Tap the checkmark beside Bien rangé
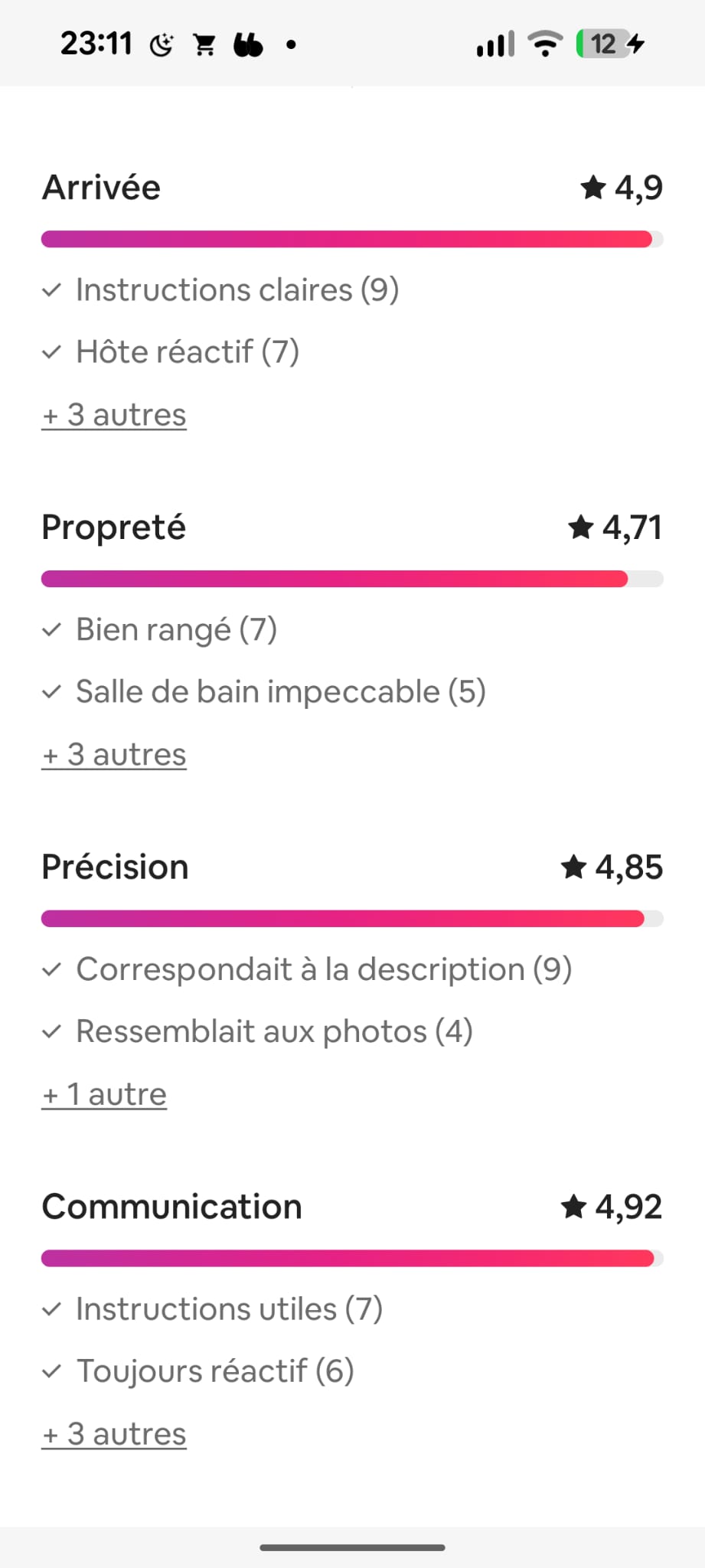705x1568 pixels. (51, 630)
